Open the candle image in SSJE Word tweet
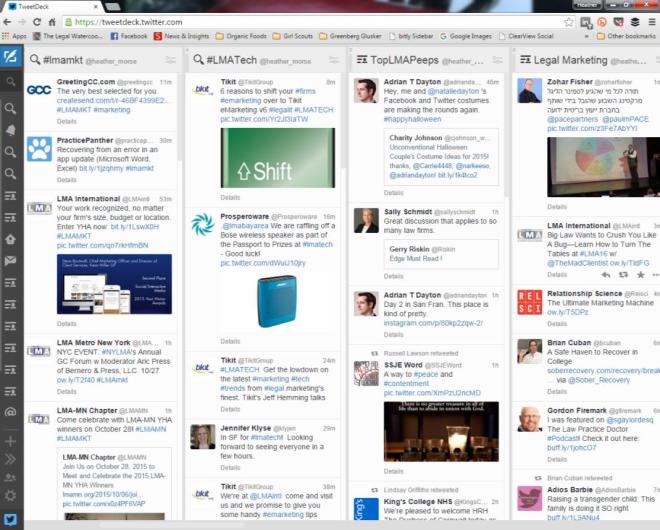660x530 pixels. [441, 431]
